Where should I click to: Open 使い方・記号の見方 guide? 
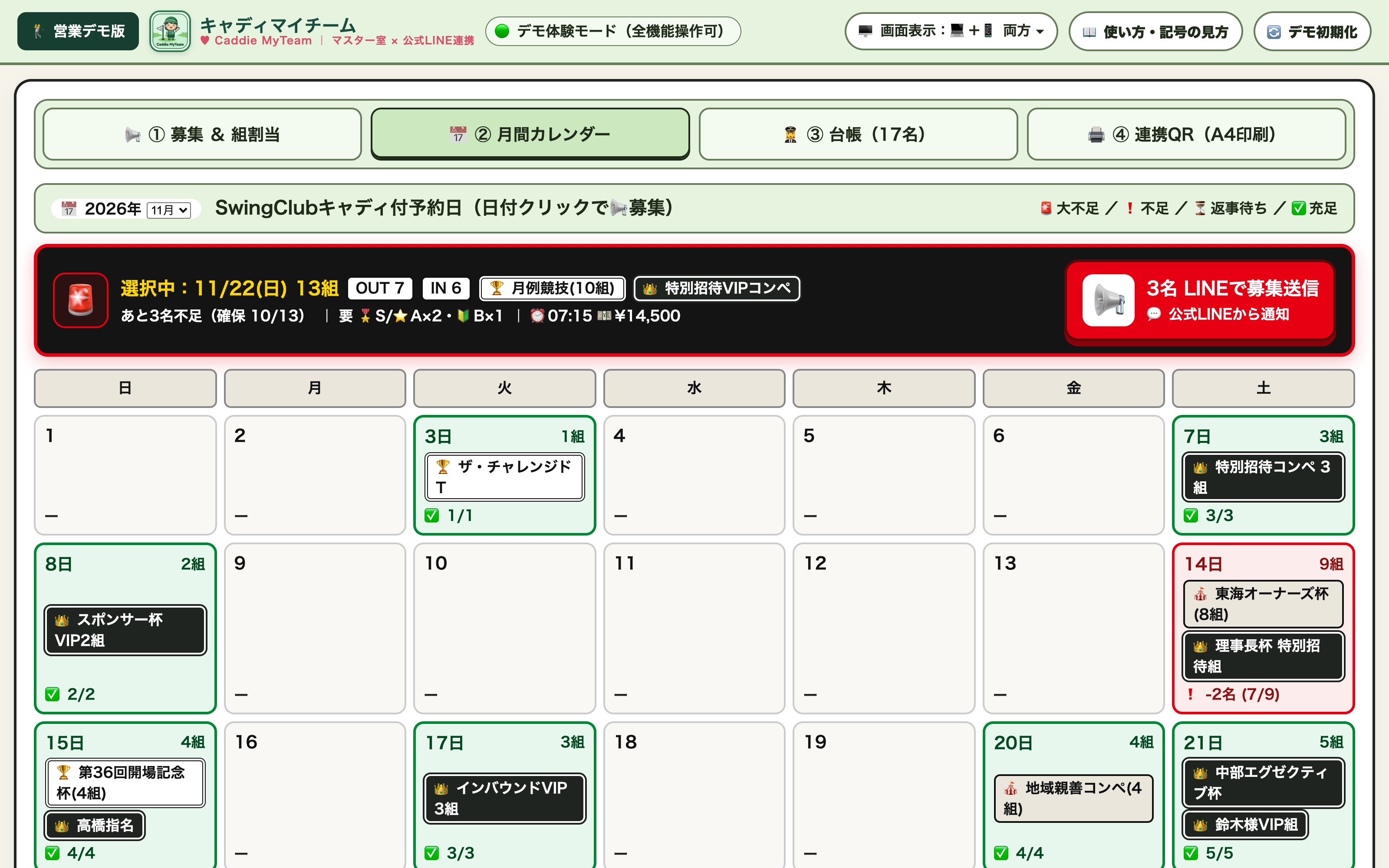pos(1155,32)
